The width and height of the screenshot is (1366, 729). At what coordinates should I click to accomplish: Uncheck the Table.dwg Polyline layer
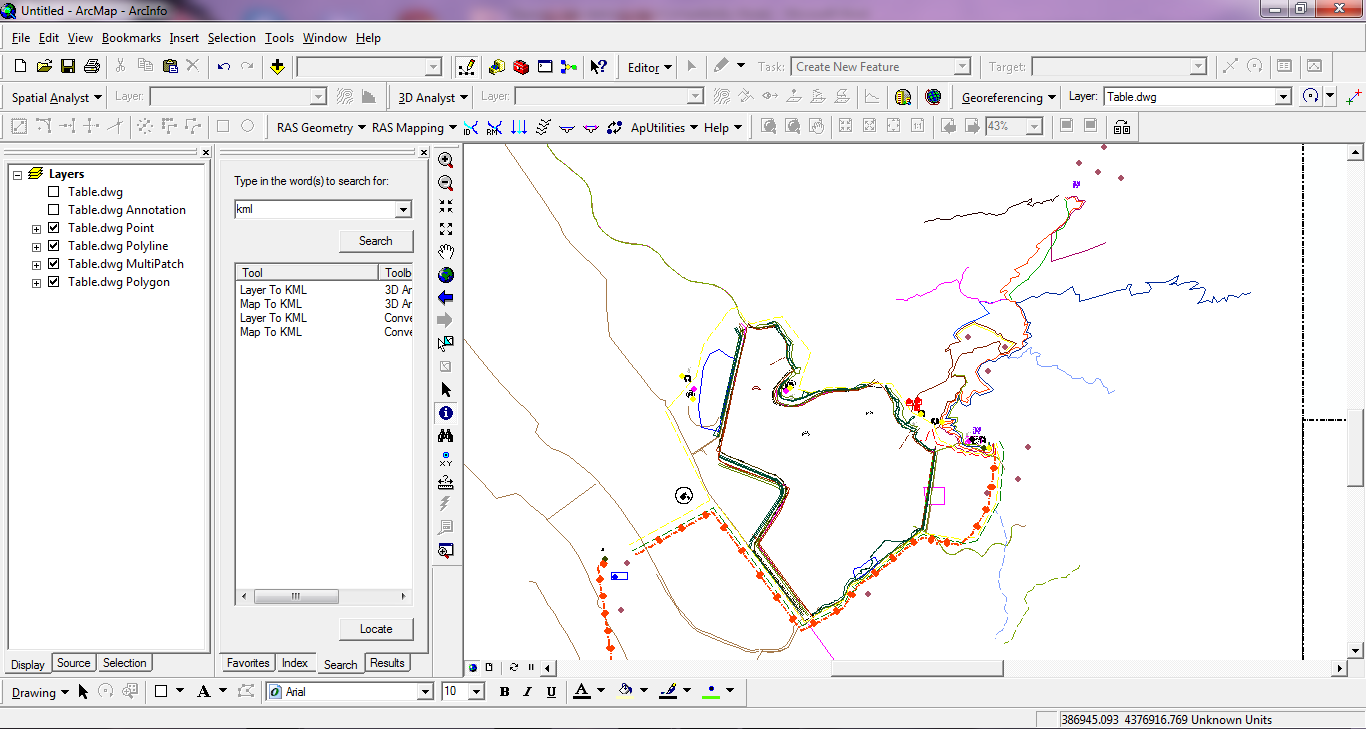(54, 246)
